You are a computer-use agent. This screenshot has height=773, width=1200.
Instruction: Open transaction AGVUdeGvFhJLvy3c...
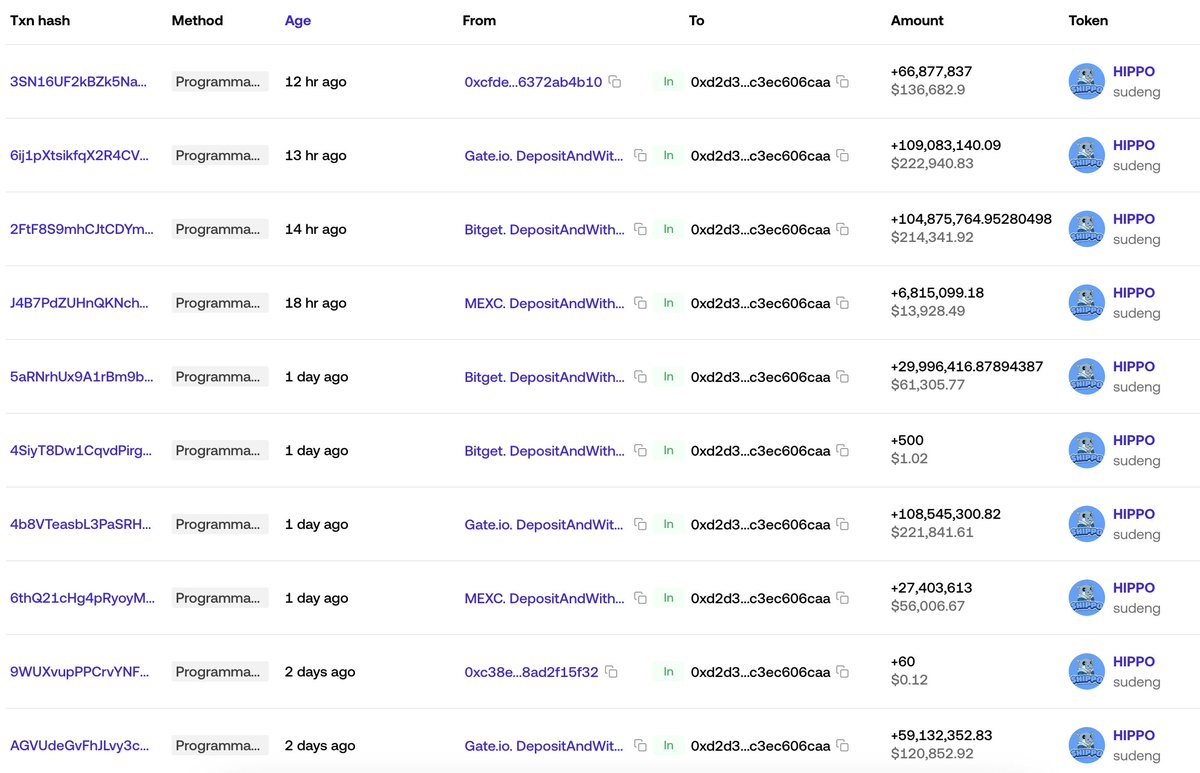pos(80,746)
